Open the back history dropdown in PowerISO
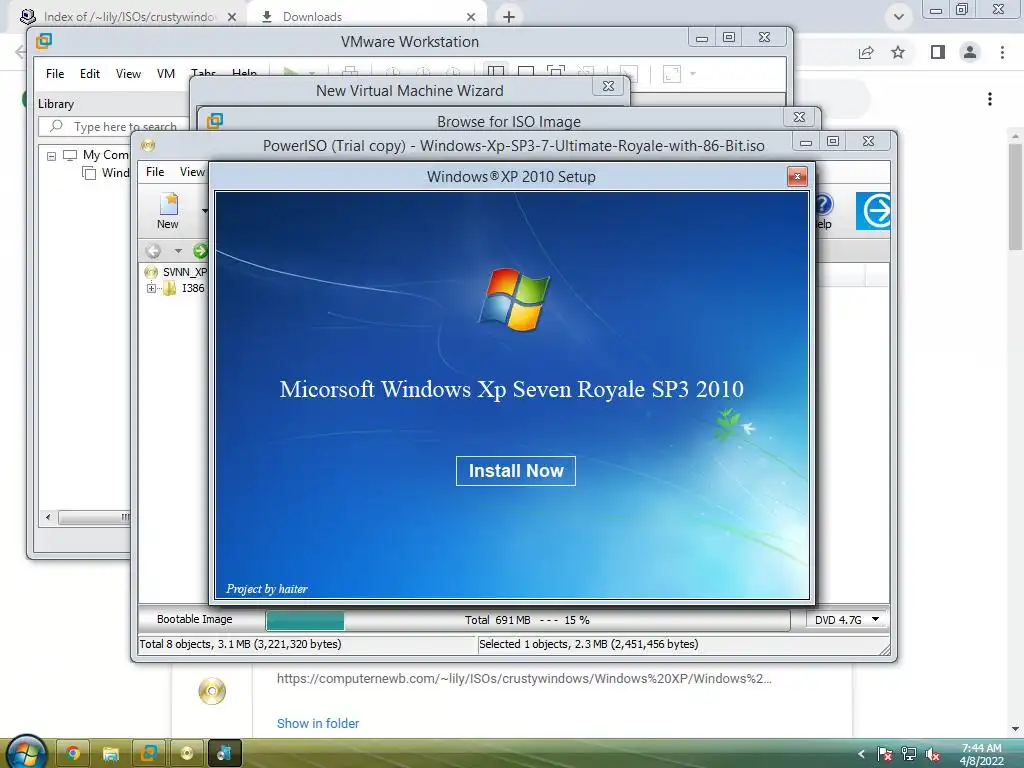This screenshot has width=1024, height=768. 178,251
